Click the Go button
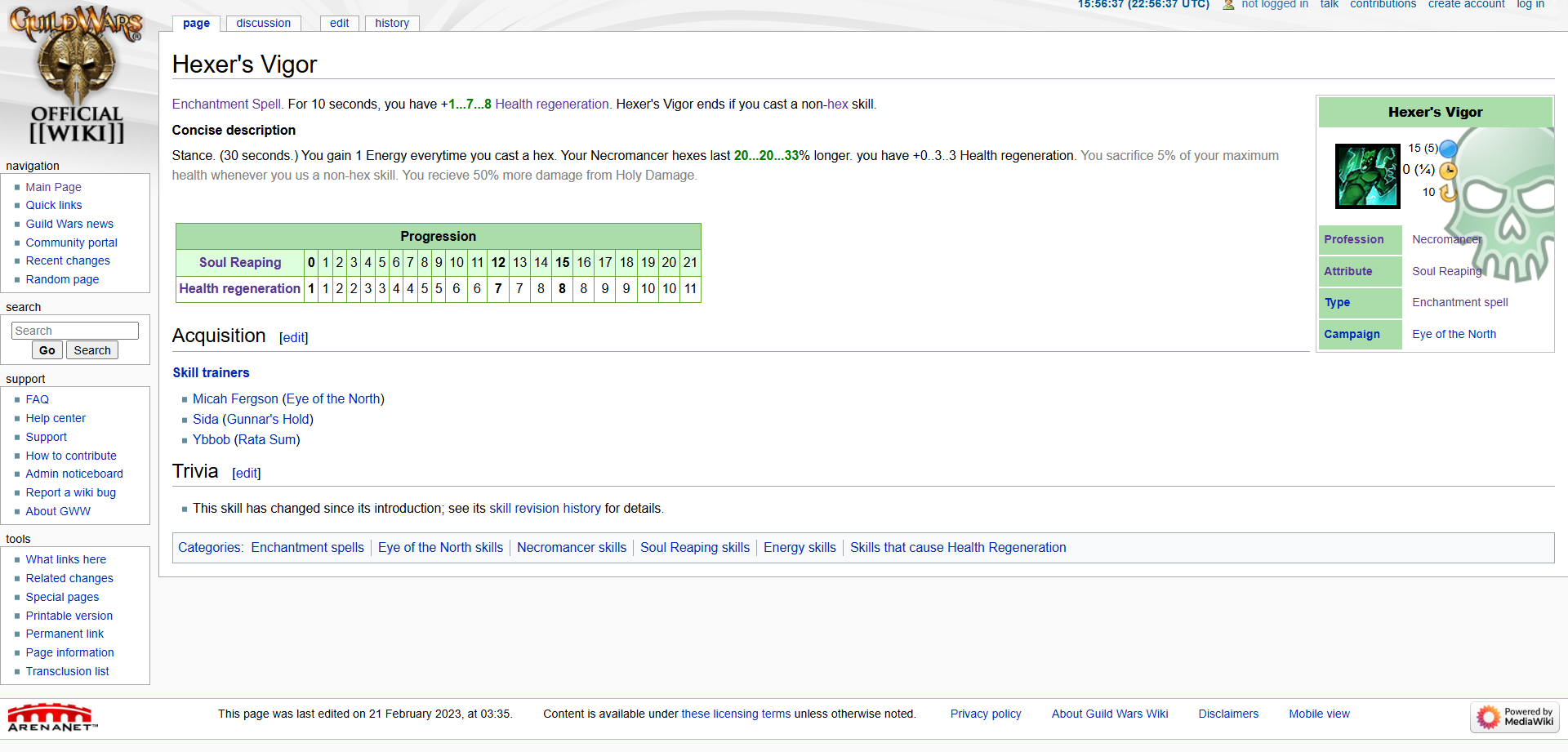Screen dimensions: 1568x752 [x=47, y=350]
